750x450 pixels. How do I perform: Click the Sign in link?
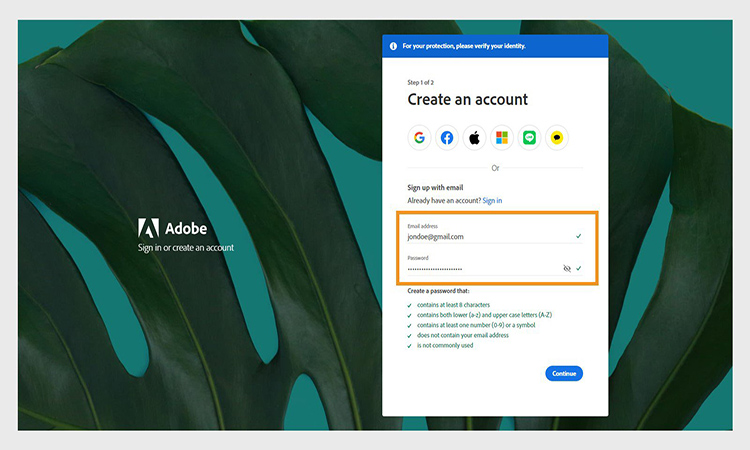(492, 201)
